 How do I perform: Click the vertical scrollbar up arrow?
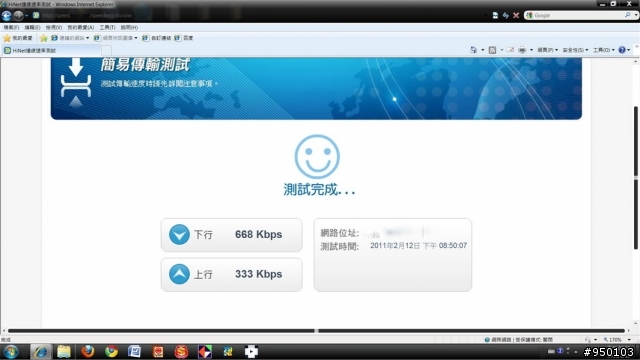(x=636, y=61)
